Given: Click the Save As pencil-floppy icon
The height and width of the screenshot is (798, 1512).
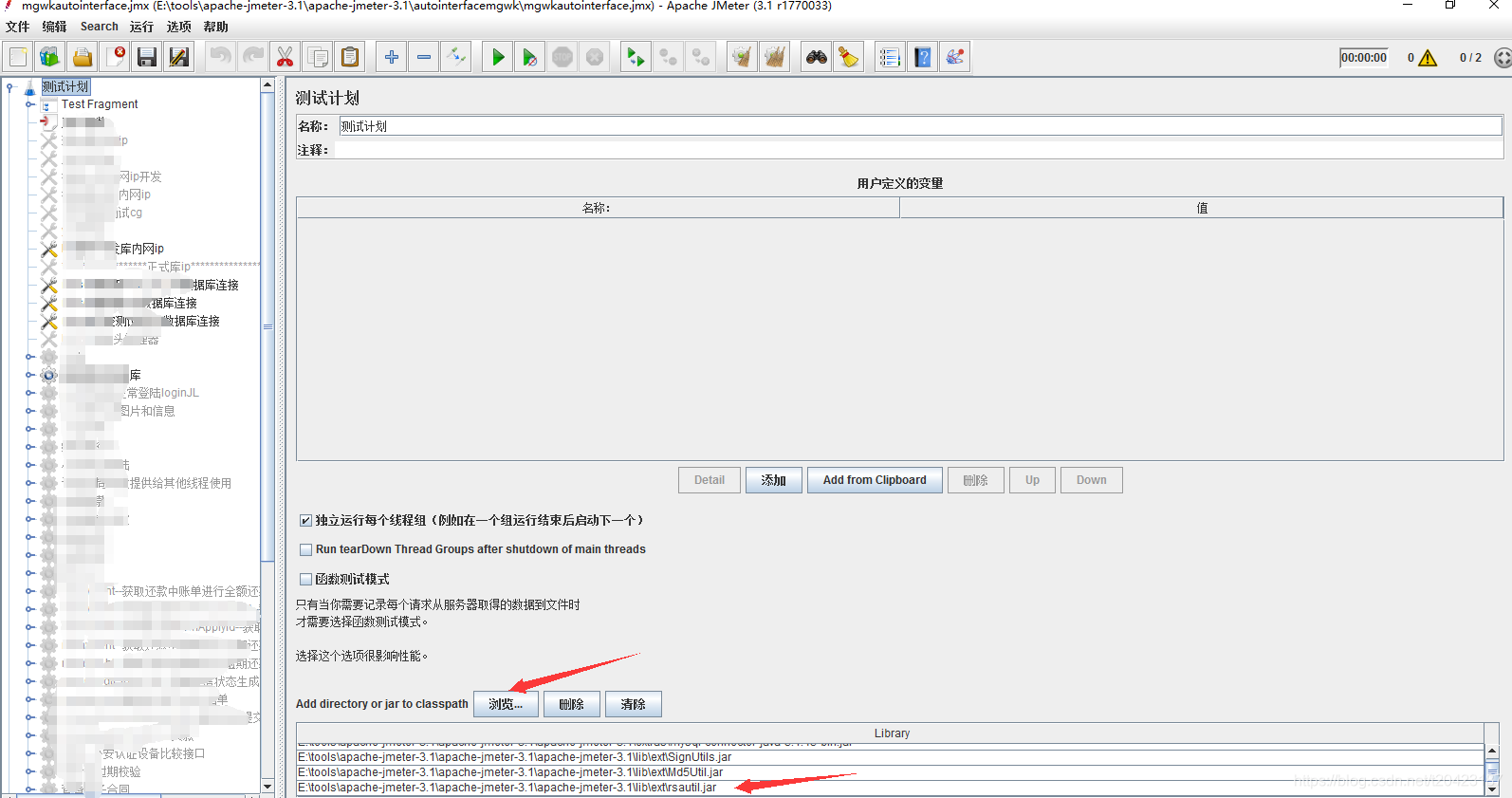Looking at the screenshot, I should (179, 57).
